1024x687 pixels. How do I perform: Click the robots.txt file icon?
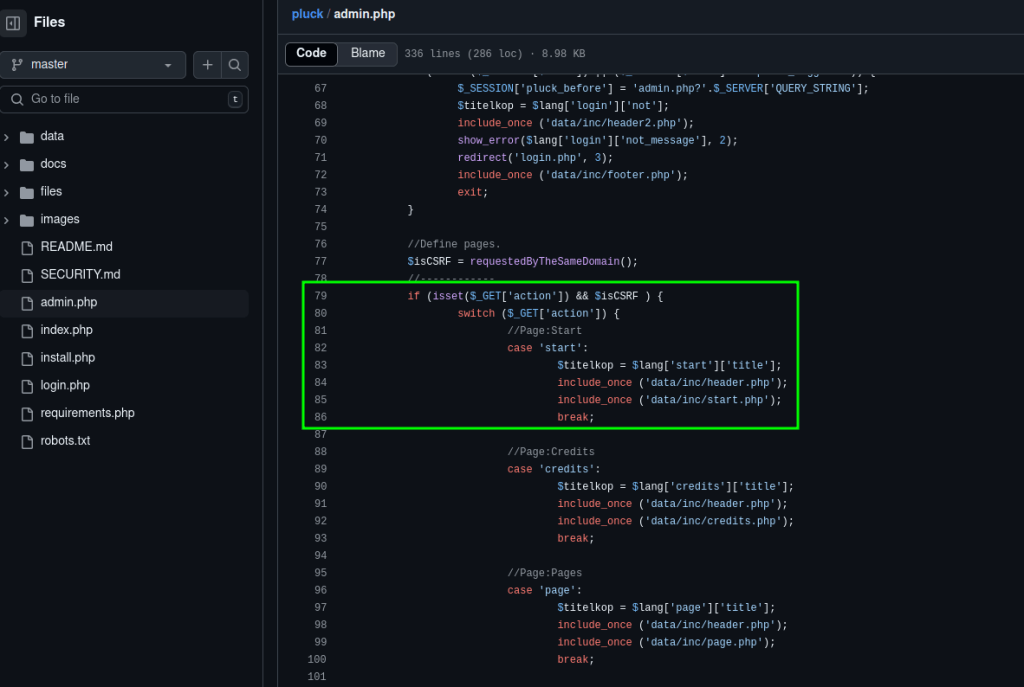(x=27, y=441)
